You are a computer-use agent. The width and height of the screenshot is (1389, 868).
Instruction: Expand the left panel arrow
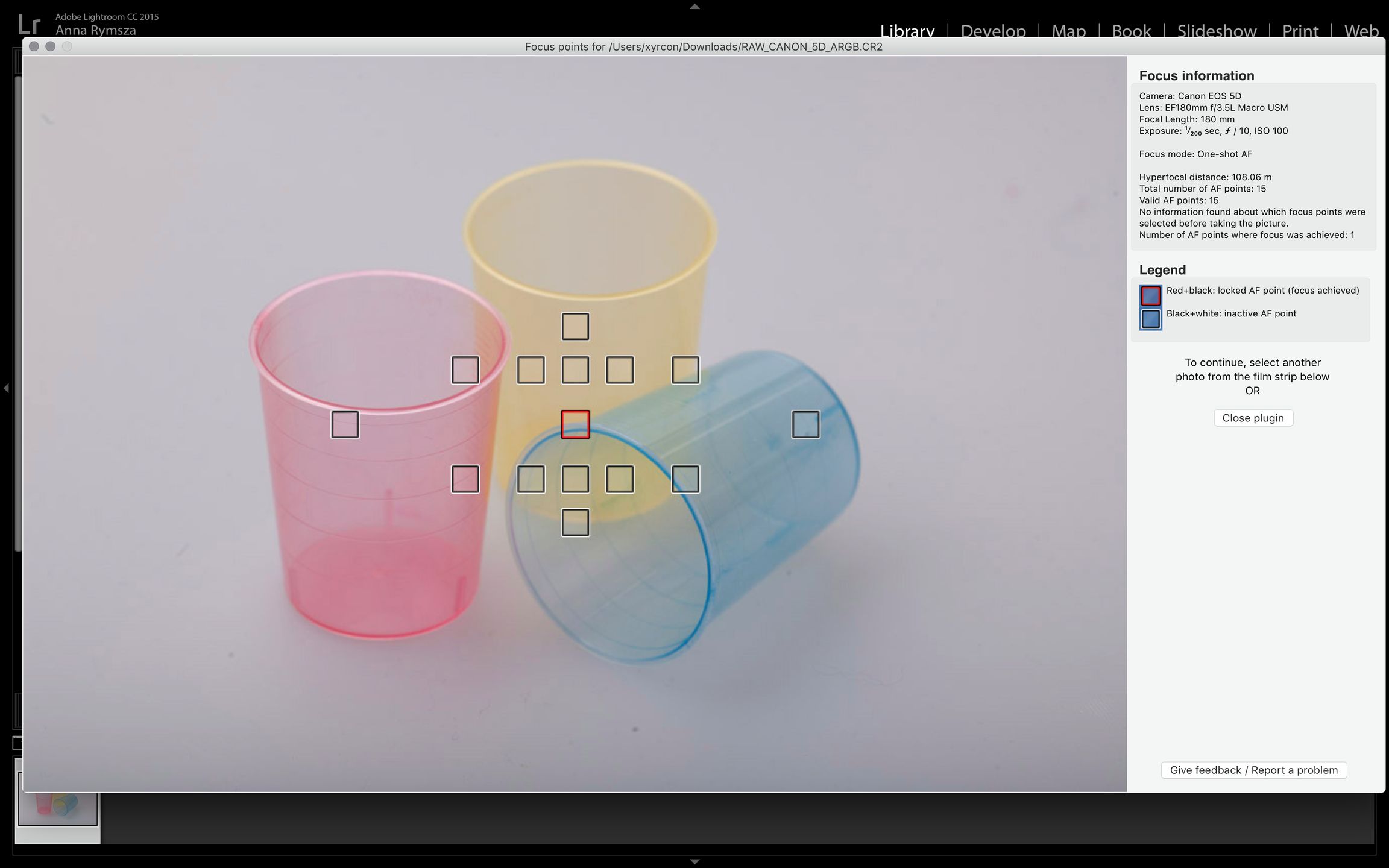tap(6, 388)
